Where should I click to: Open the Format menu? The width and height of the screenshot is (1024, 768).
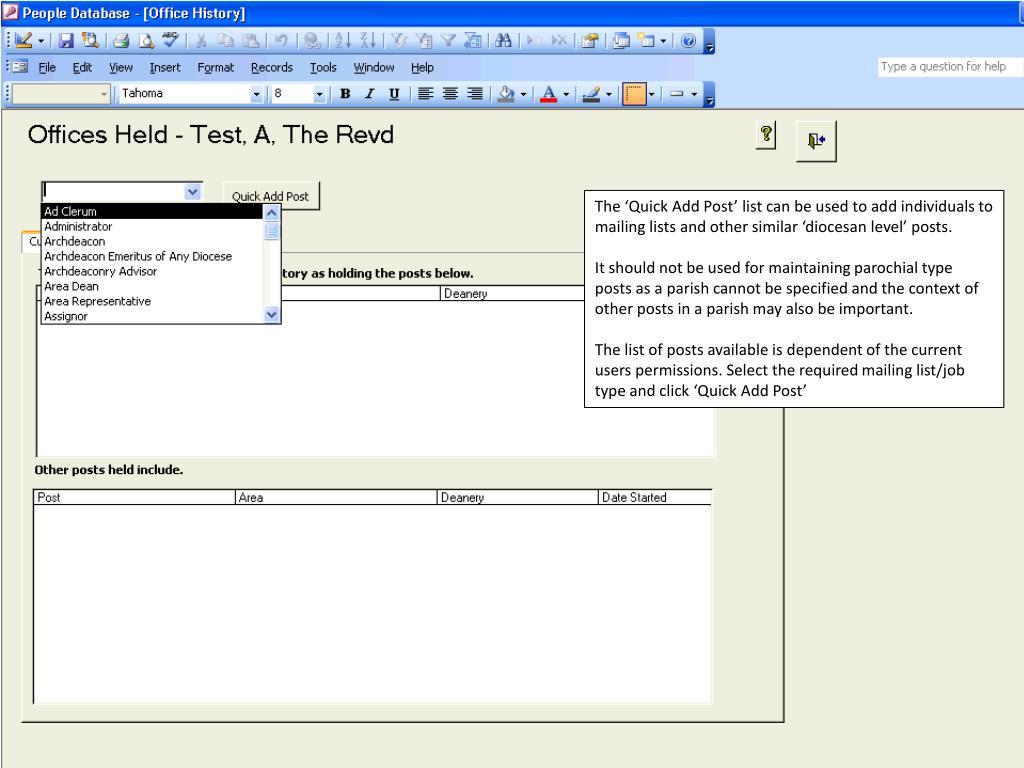pyautogui.click(x=216, y=67)
